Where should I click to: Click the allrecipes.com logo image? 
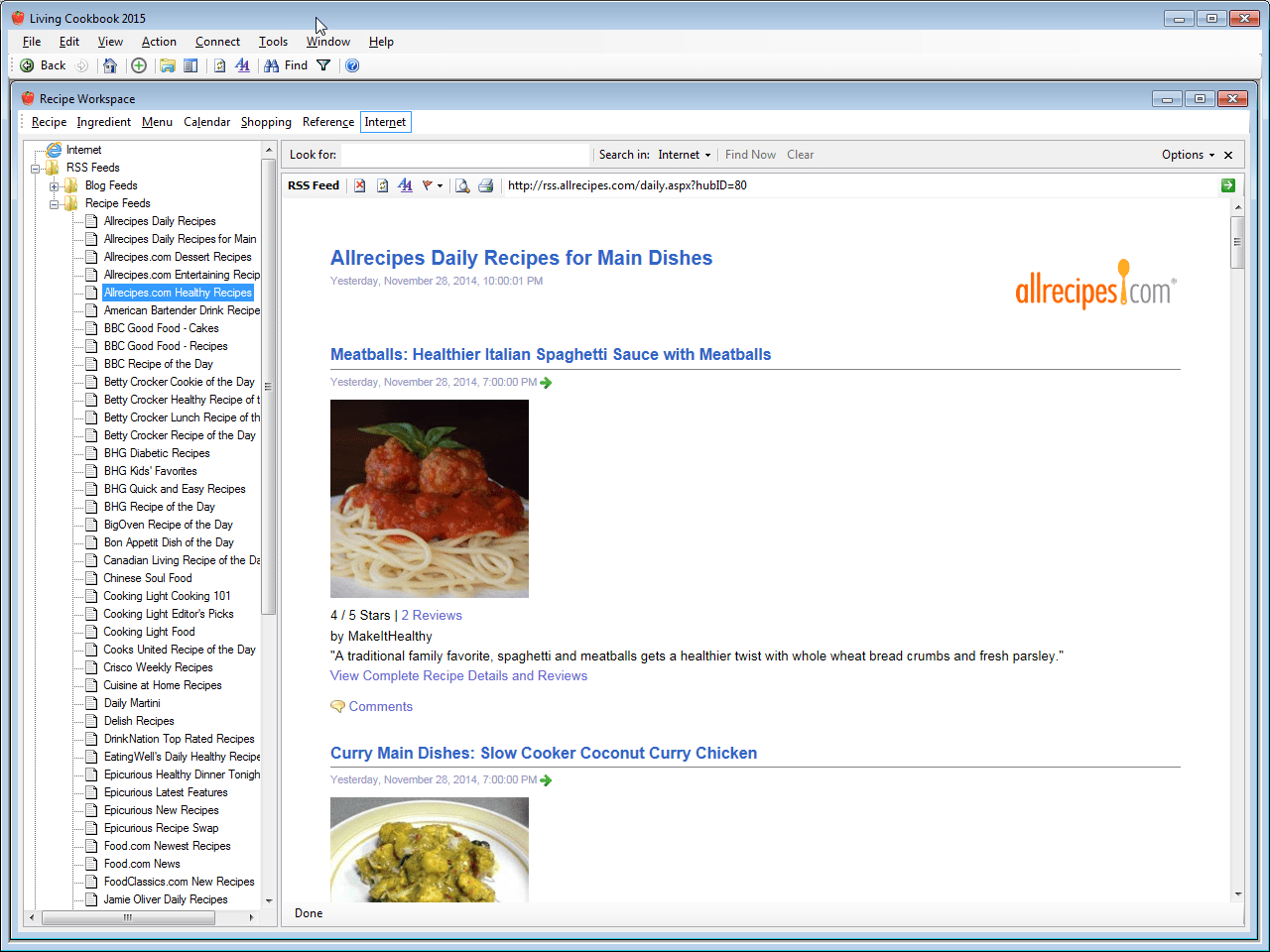tap(1095, 286)
